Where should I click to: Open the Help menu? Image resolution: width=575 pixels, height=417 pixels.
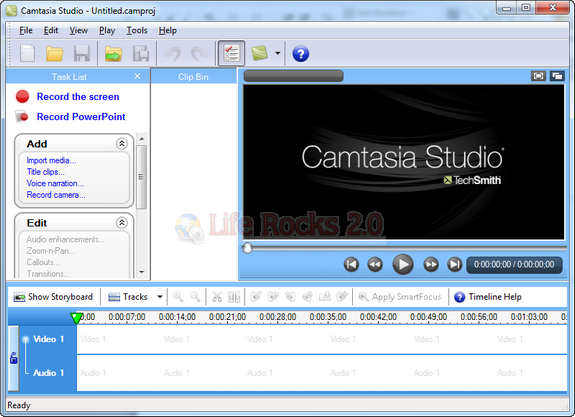pos(168,30)
